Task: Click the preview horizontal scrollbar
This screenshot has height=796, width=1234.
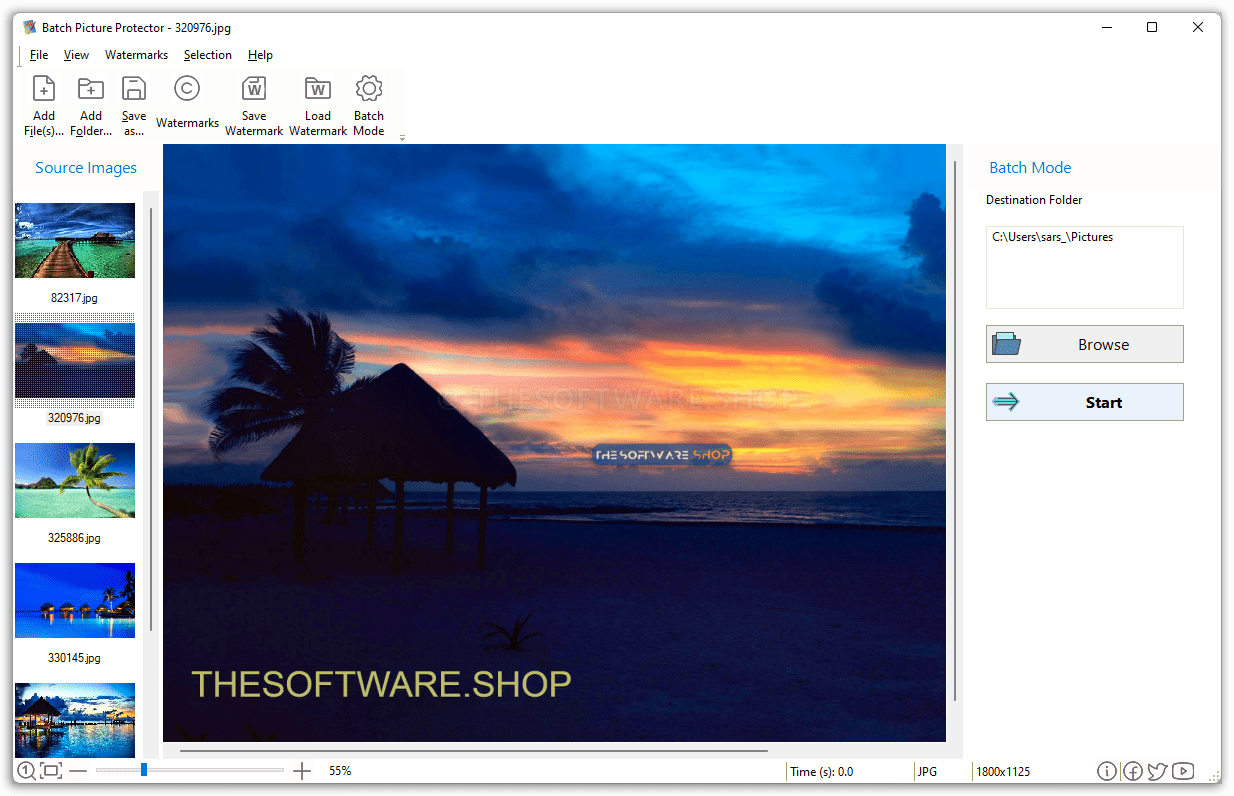Action: tap(474, 750)
